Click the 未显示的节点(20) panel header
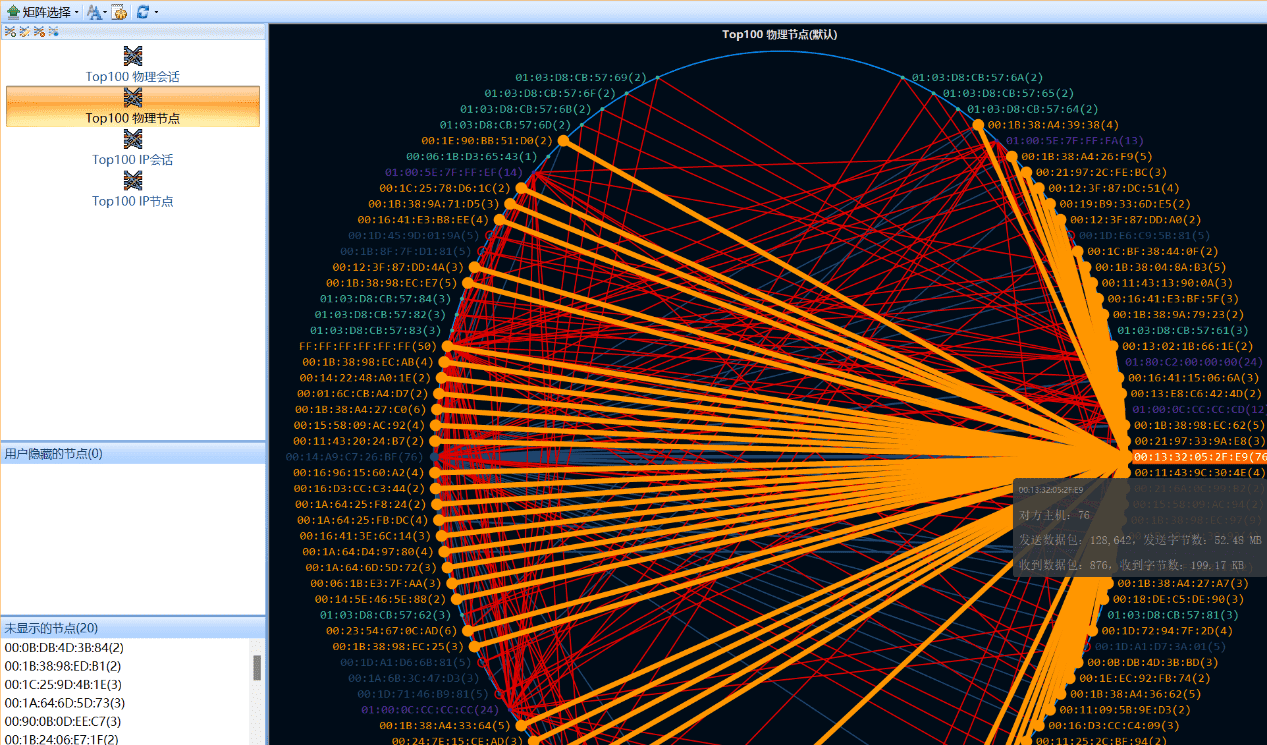Screen dimensions: 1267x745 (x=132, y=628)
